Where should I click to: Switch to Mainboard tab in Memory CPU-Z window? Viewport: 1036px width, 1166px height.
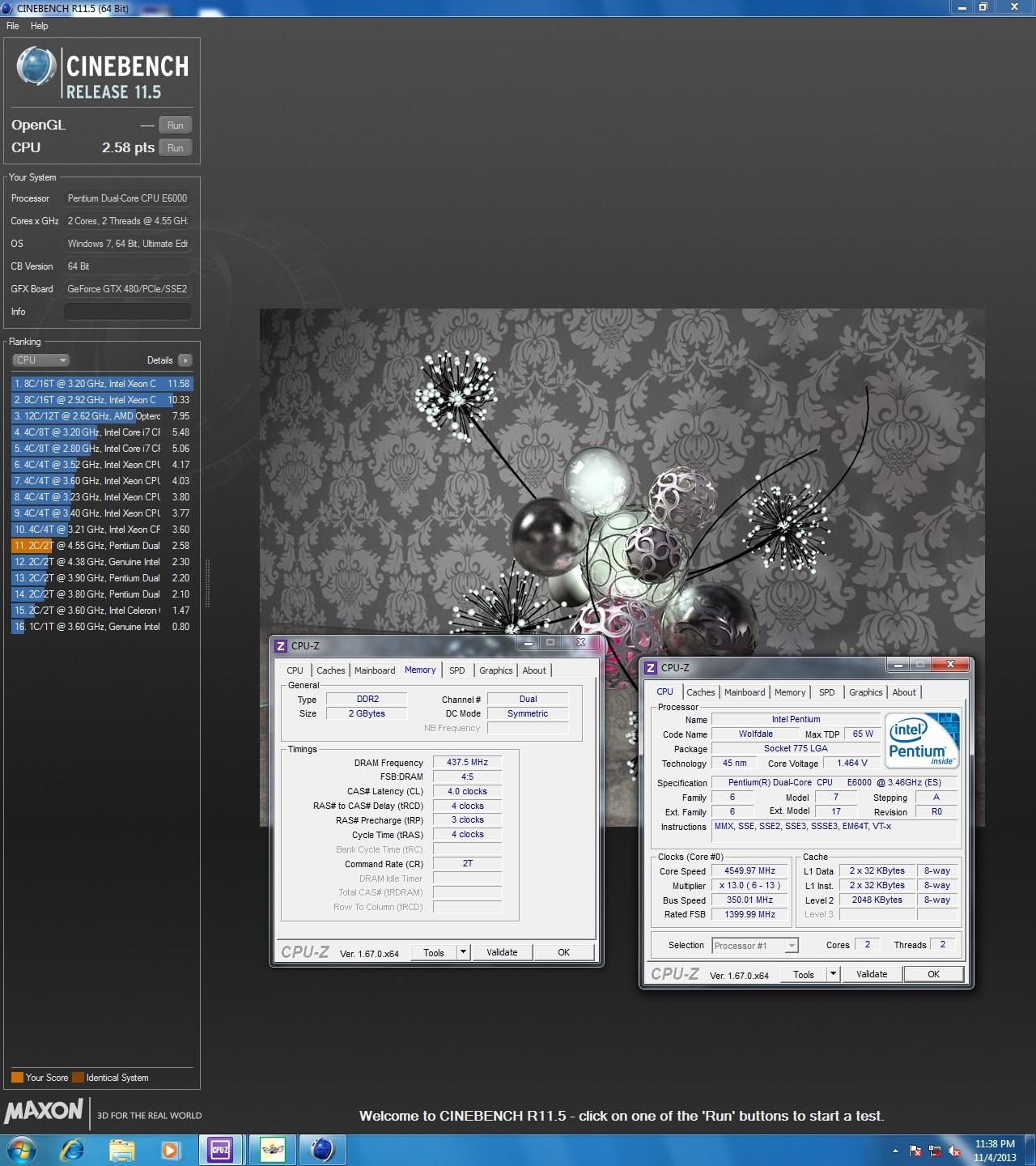(375, 670)
